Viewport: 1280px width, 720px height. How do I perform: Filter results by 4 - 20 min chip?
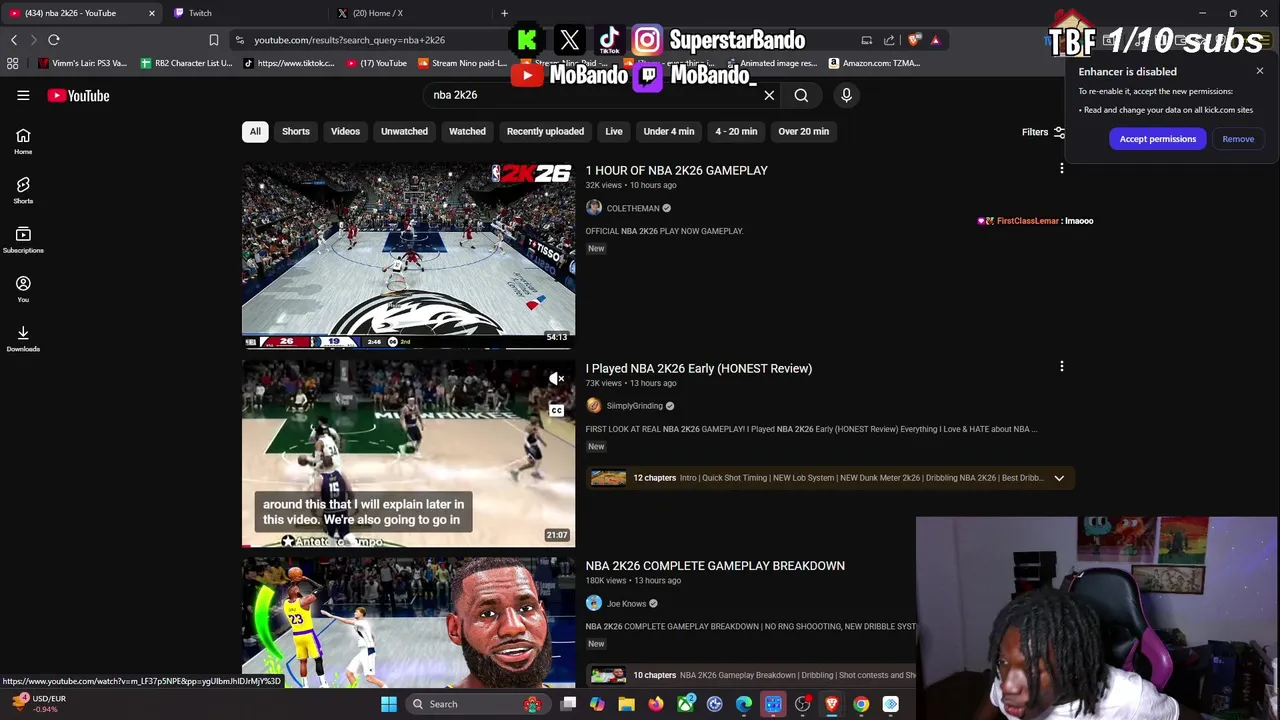[x=736, y=131]
